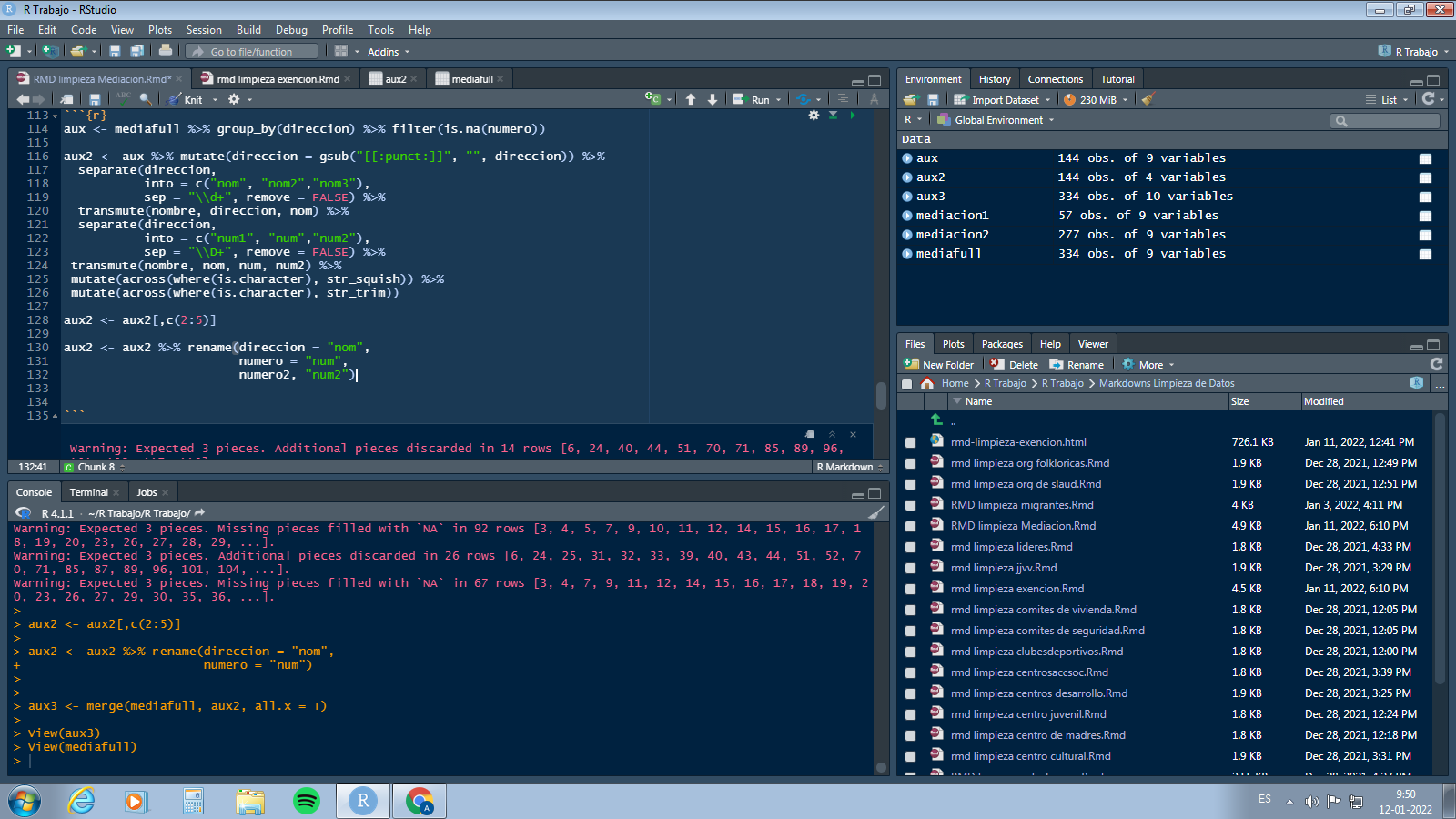The image size is (1456, 819).
Task: Click the Print icon in main toolbar
Action: (165, 51)
